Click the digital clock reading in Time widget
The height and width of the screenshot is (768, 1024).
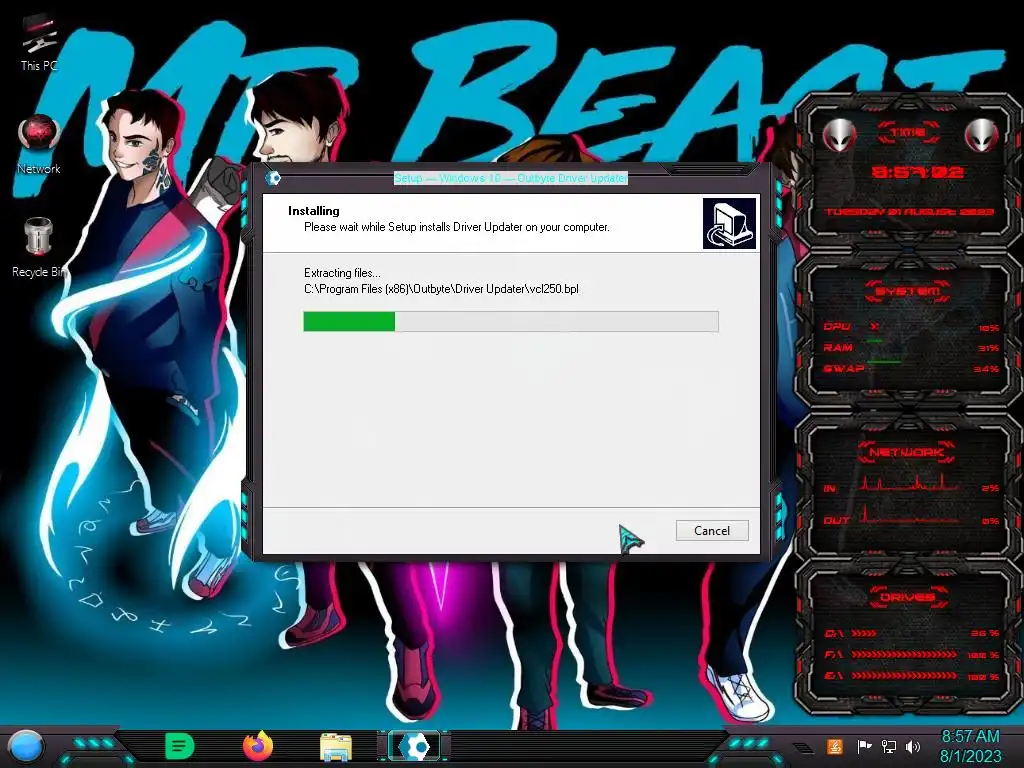(918, 172)
